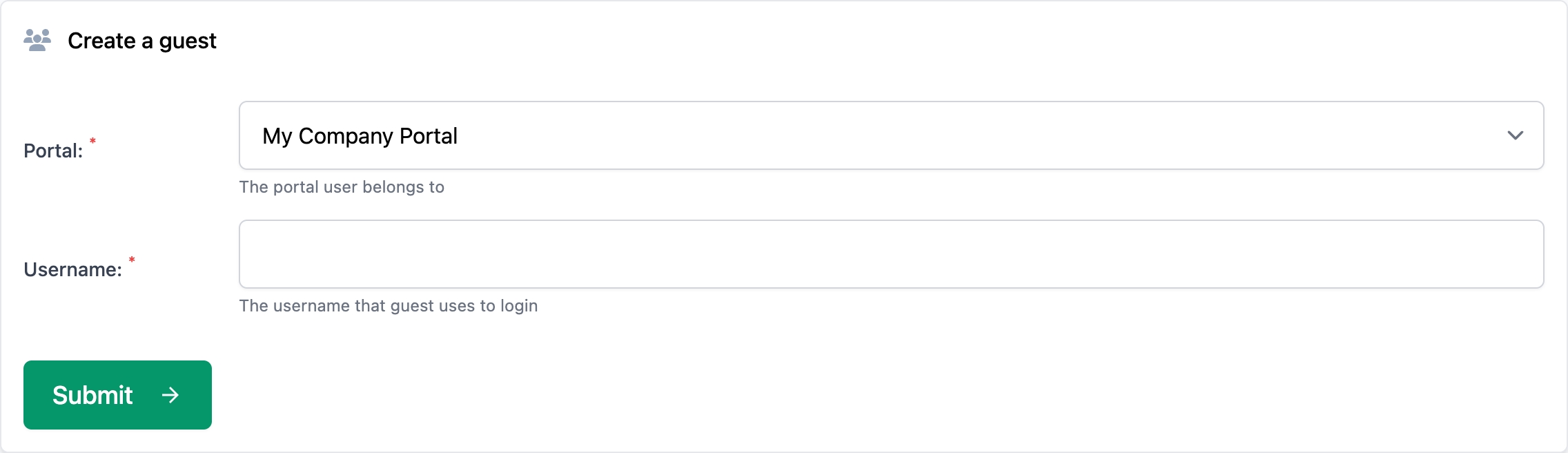Click the Username required asterisk

pyautogui.click(x=132, y=260)
